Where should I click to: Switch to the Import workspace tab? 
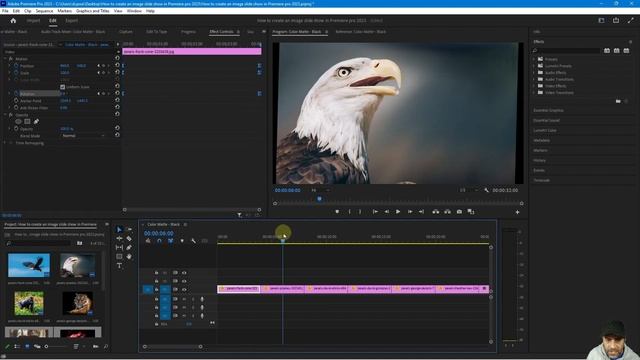click(33, 20)
